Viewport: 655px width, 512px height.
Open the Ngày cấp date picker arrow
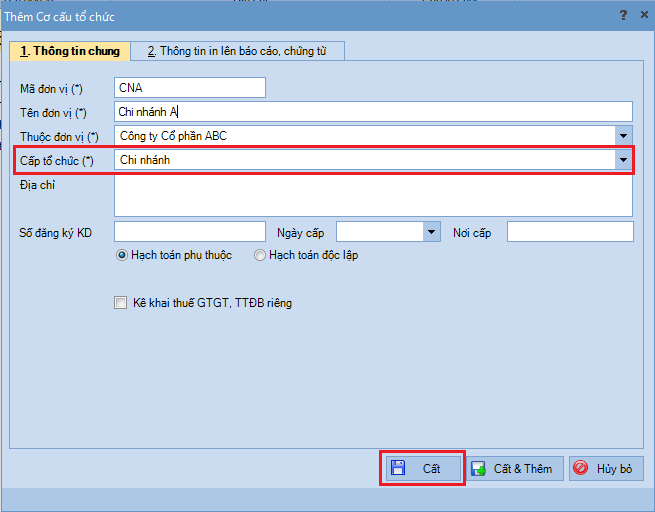[x=432, y=232]
